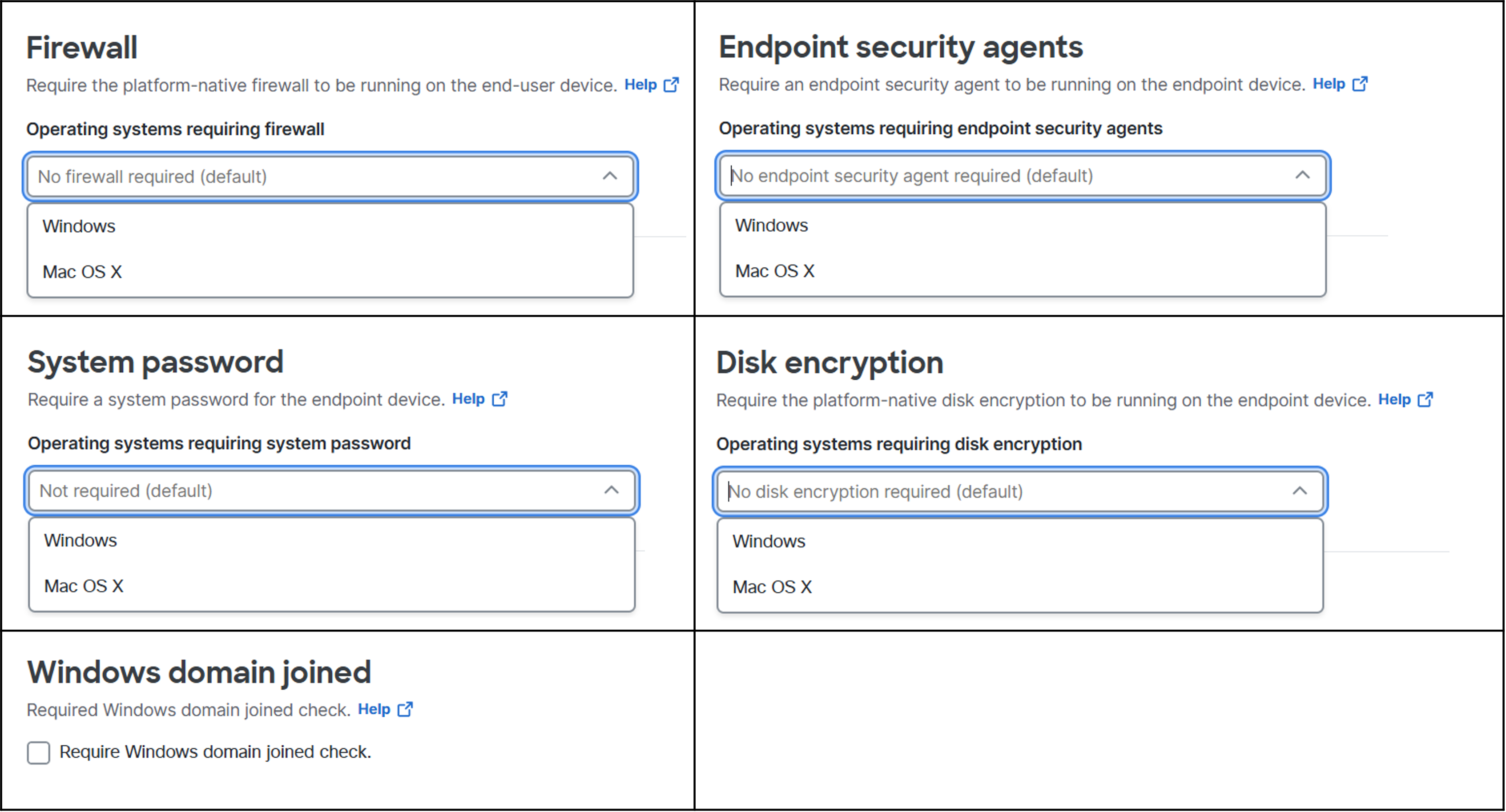Open Firewall help external link icon
This screenshot has width=1506, height=812.
click(x=671, y=85)
